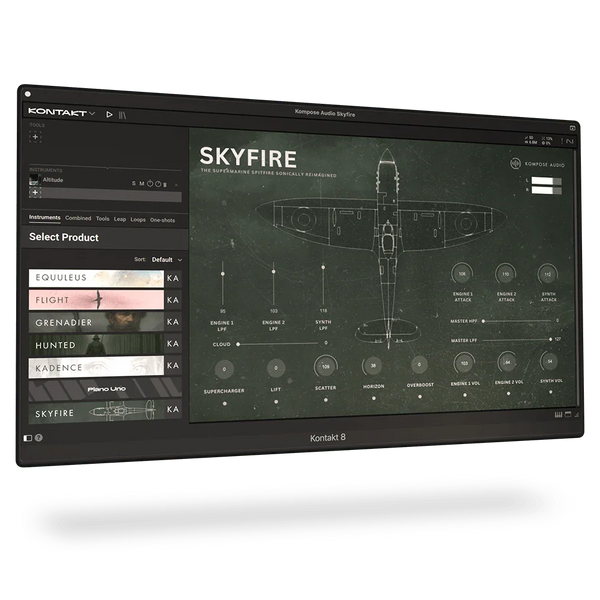600x600 pixels.
Task: Click the Horizon knob
Action: pyautogui.click(x=373, y=365)
